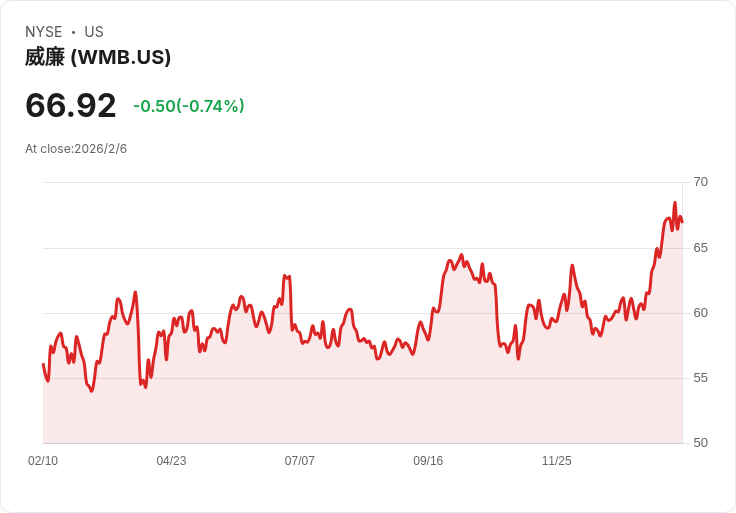Click the 50 y-axis price label
Screen dimensions: 736x513
(x=700, y=443)
